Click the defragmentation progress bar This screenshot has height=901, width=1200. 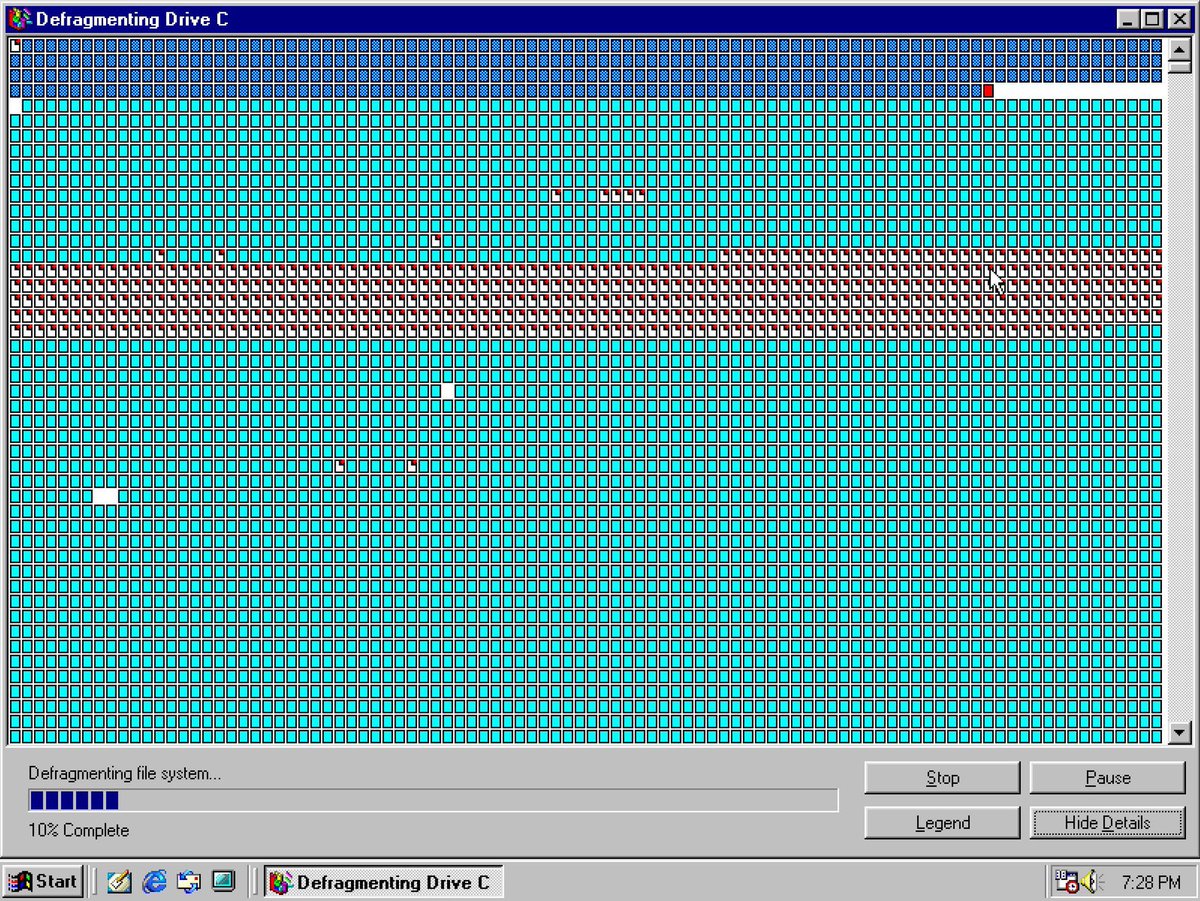pos(433,800)
